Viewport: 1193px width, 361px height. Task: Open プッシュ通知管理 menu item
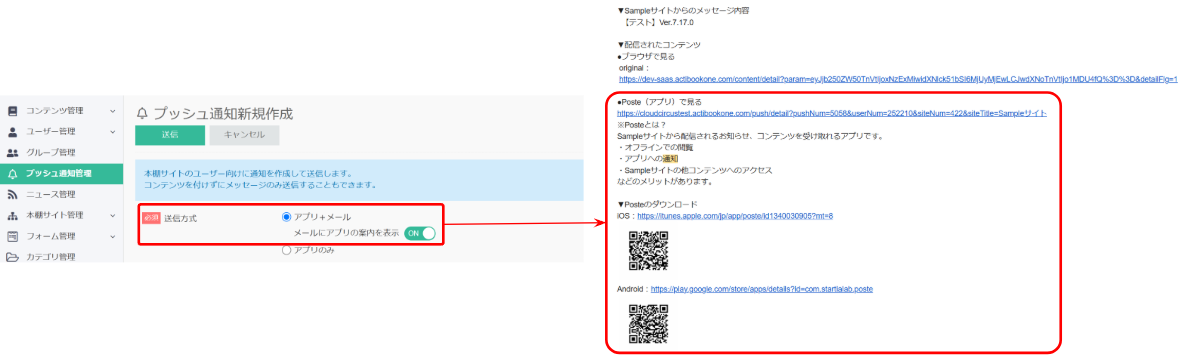(x=62, y=174)
